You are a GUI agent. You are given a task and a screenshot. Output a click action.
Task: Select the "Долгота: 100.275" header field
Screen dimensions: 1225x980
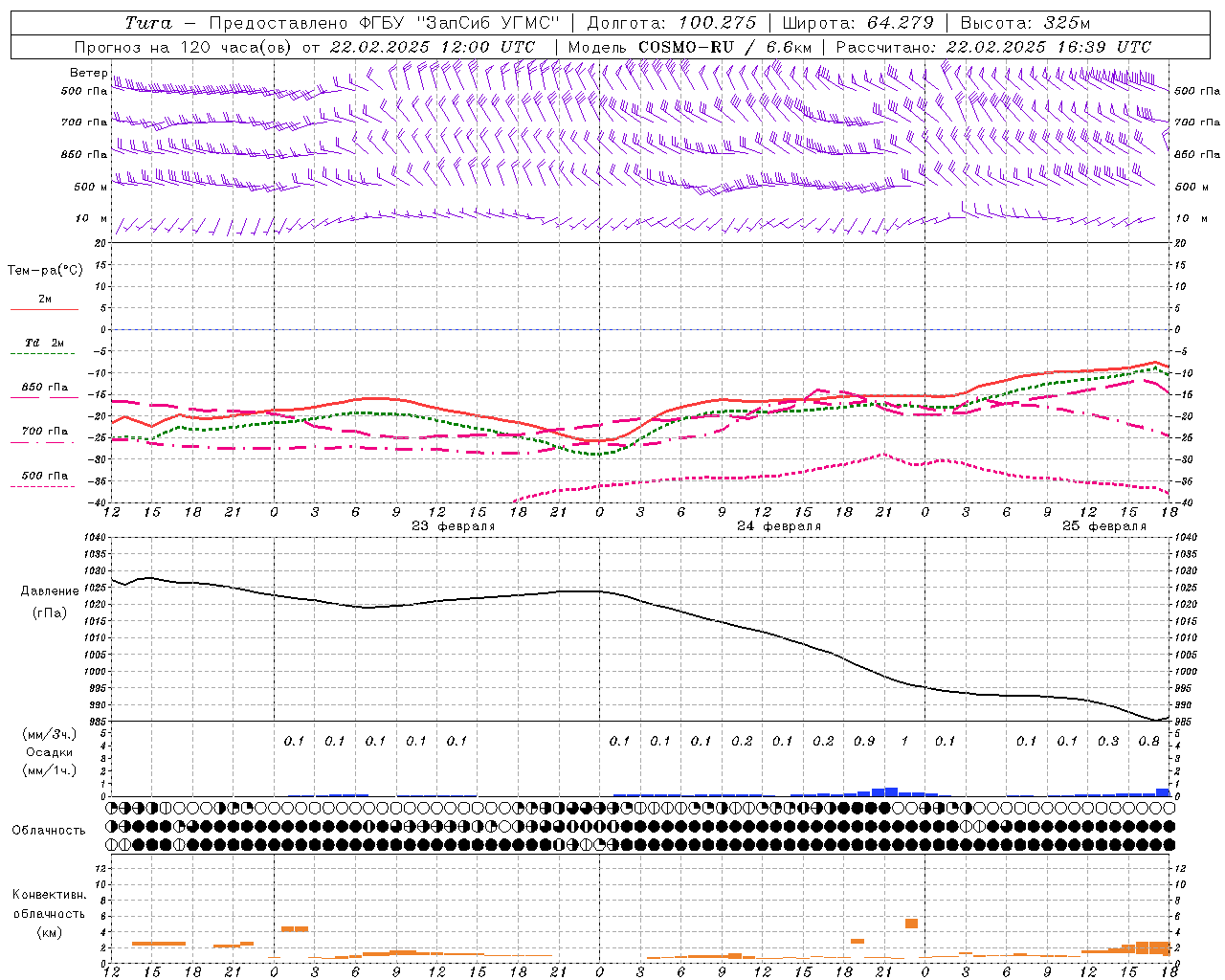tap(671, 23)
